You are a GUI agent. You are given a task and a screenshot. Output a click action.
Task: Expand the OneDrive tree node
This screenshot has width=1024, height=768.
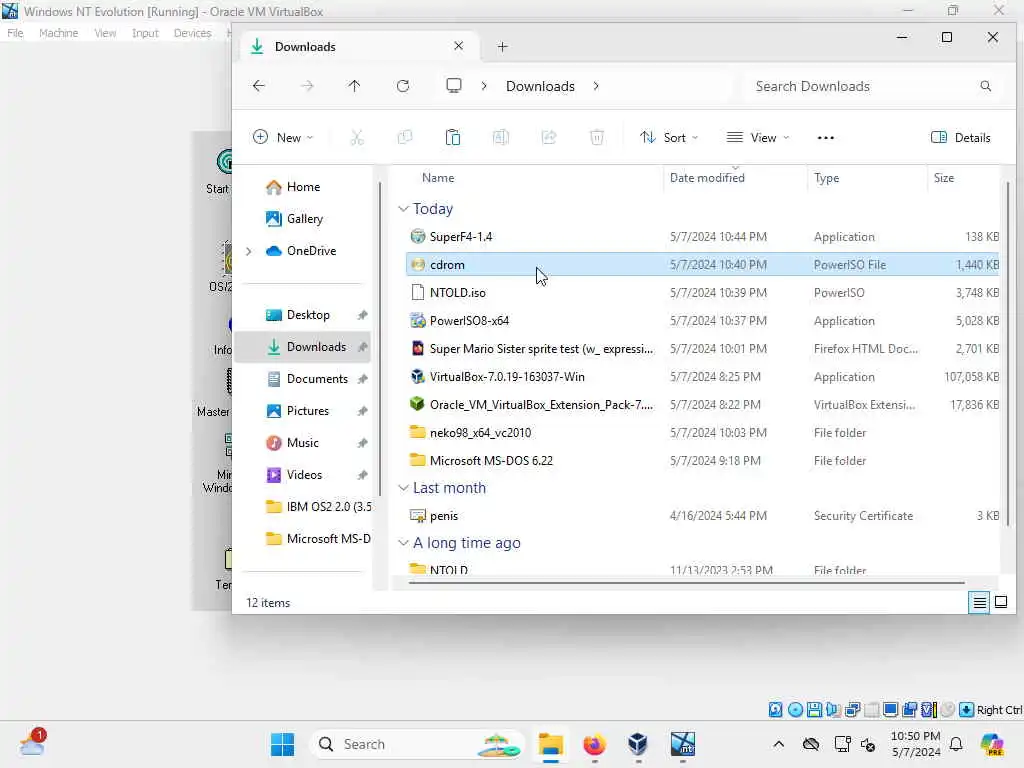[248, 251]
